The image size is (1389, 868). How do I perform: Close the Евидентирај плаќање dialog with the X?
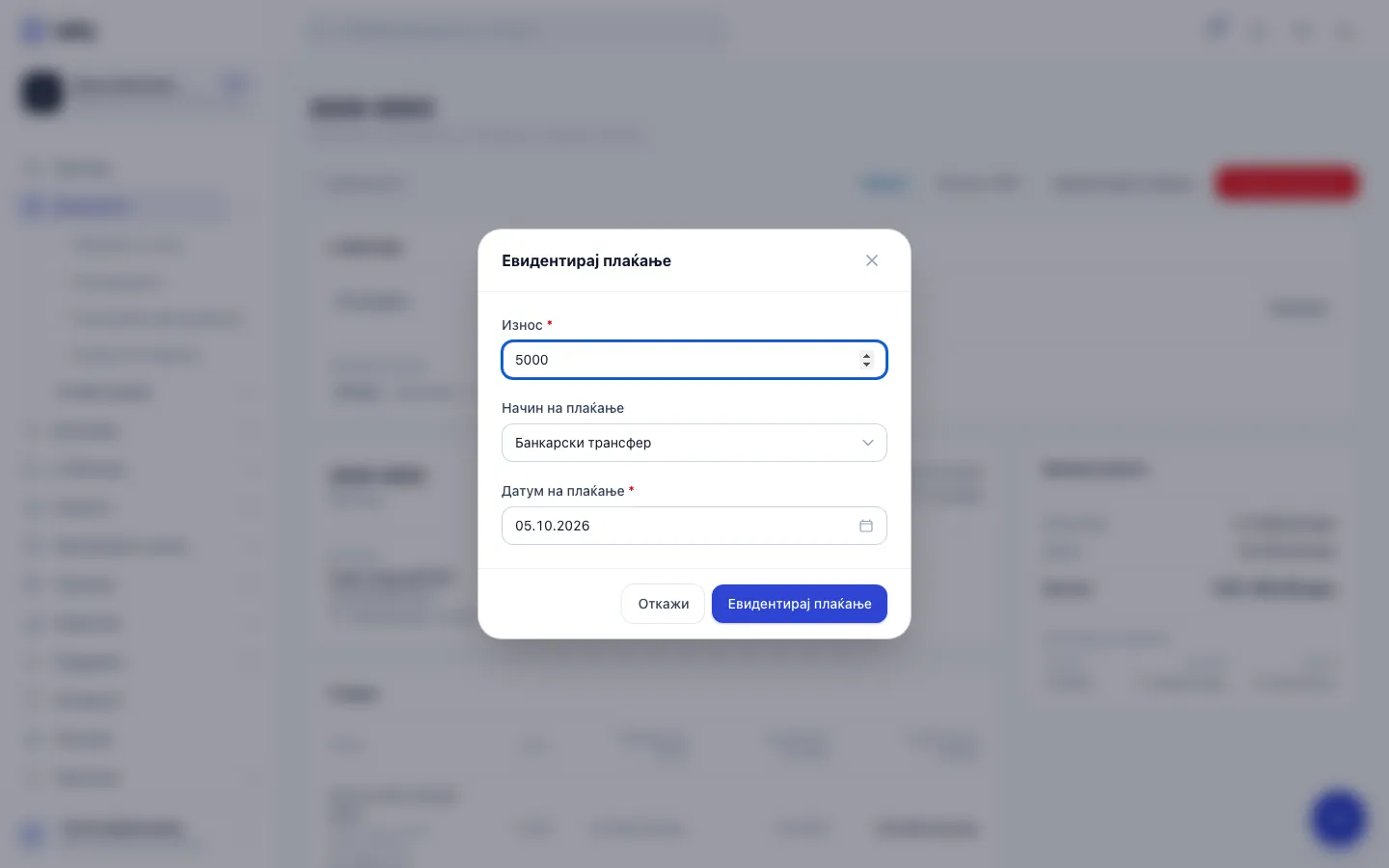[x=872, y=260]
